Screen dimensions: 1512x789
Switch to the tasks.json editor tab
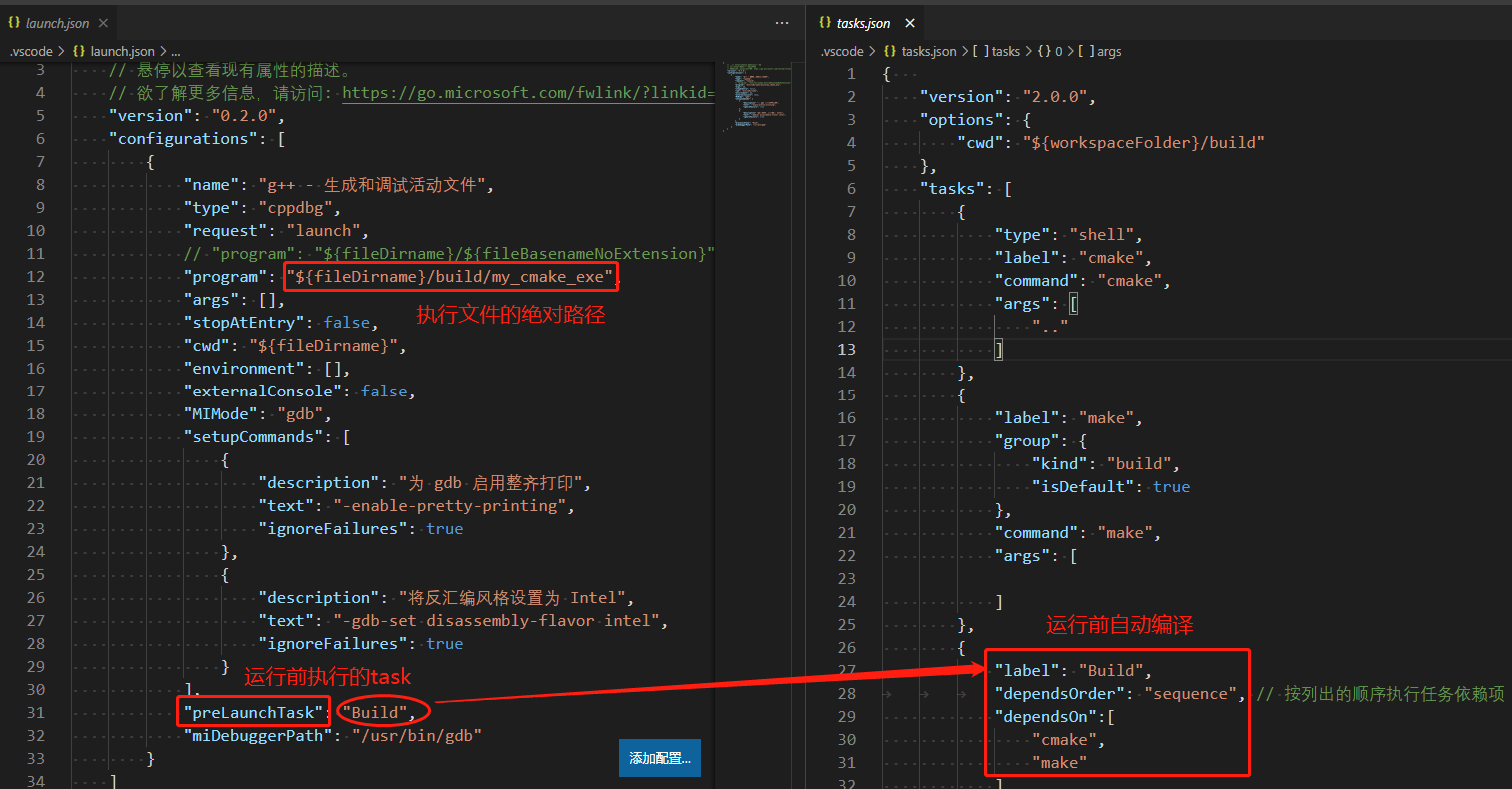(863, 22)
